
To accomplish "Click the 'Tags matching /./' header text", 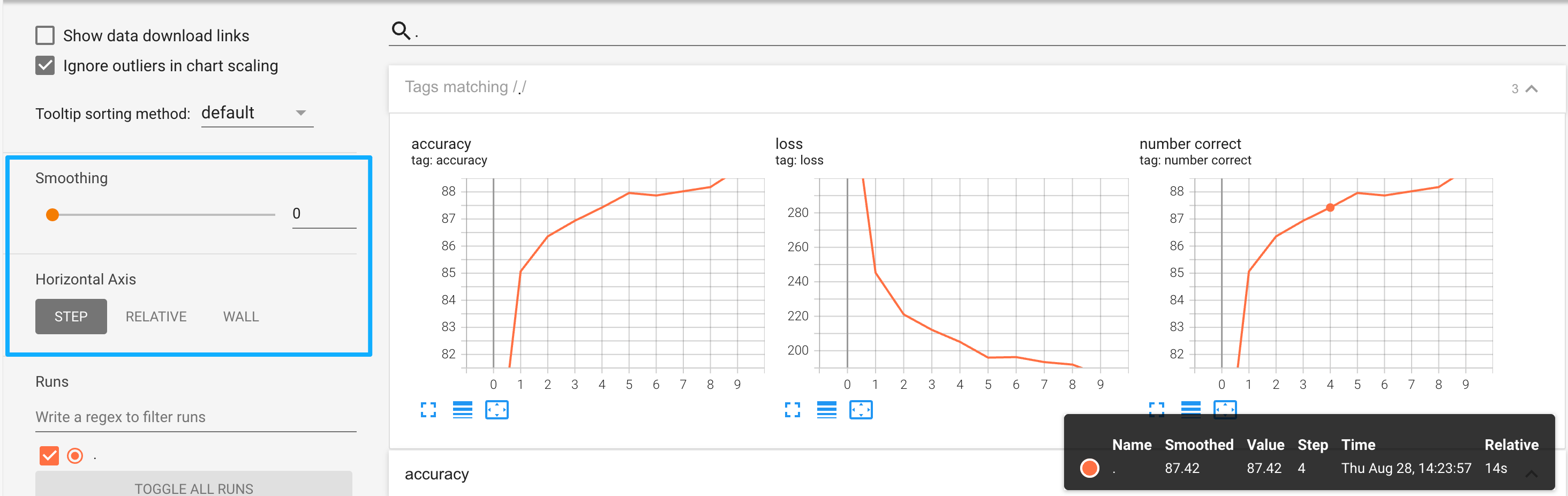I will (x=466, y=87).
